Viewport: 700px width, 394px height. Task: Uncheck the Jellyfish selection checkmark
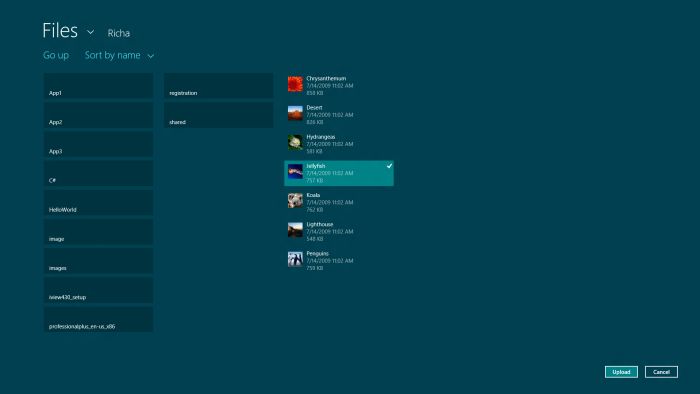pyautogui.click(x=389, y=166)
